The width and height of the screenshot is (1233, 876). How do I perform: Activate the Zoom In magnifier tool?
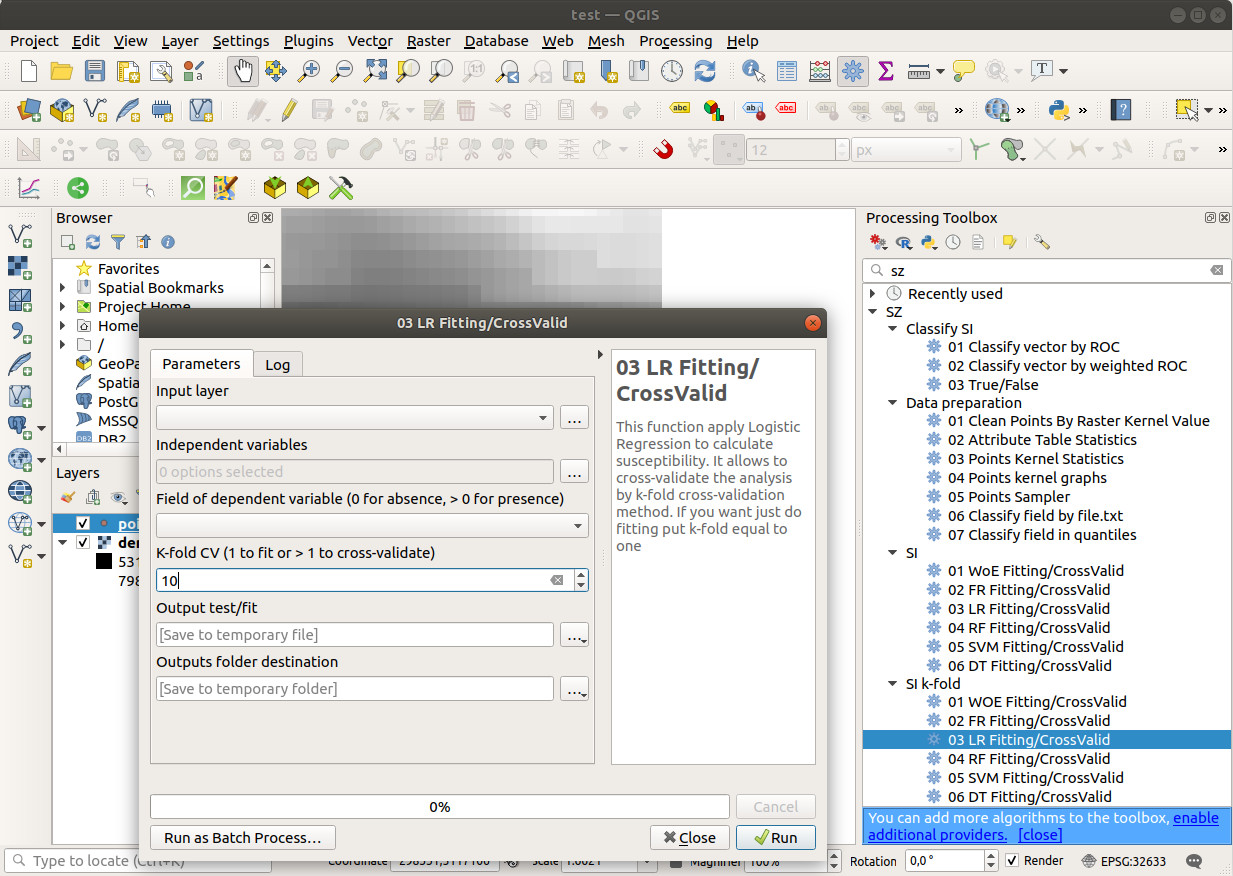pos(309,71)
